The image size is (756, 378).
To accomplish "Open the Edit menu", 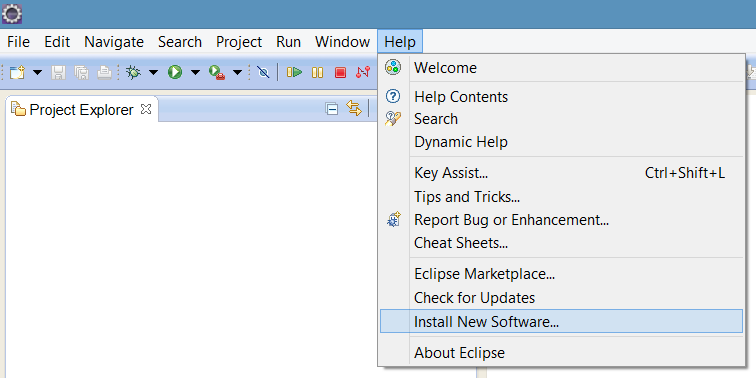I will click(x=57, y=42).
